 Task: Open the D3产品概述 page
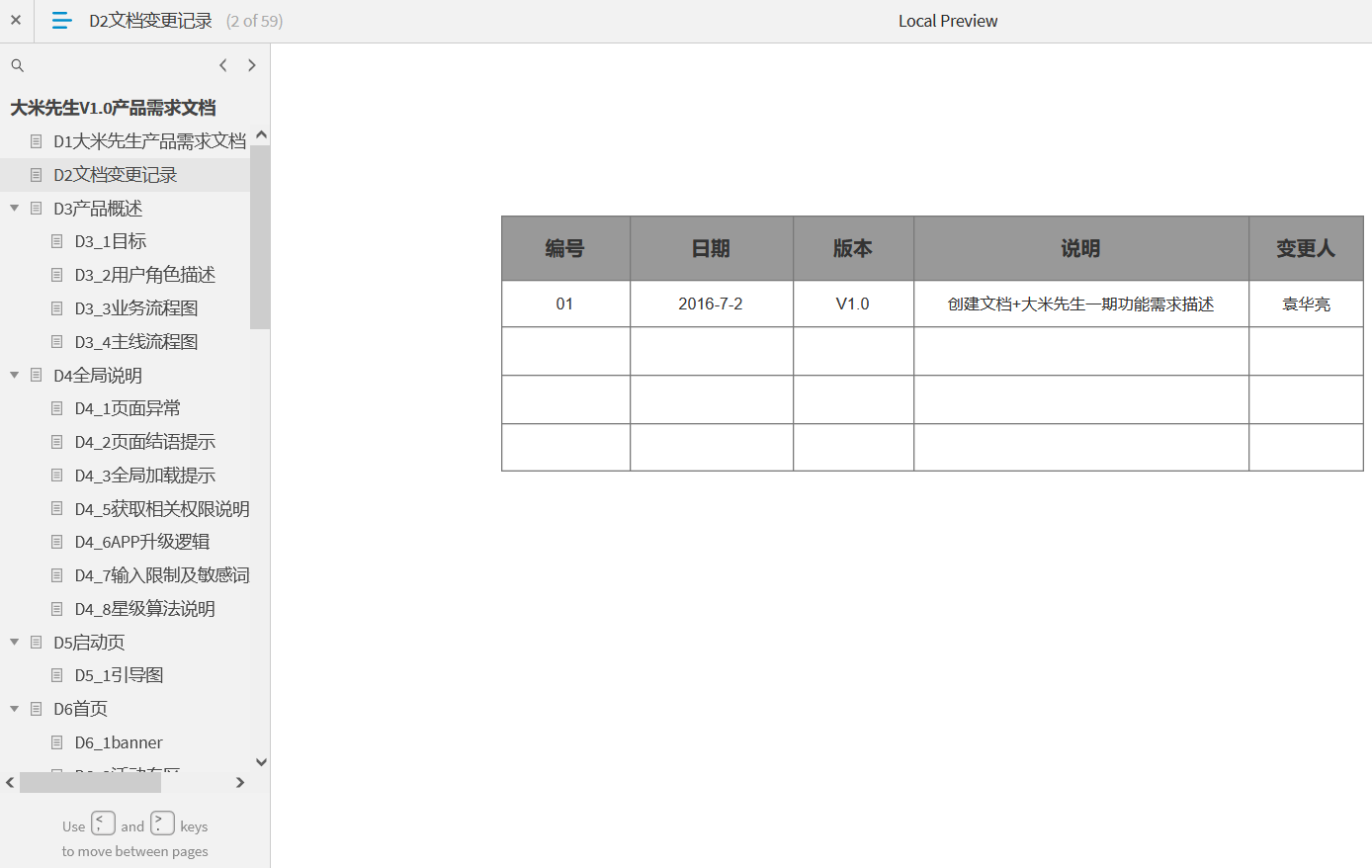click(x=98, y=209)
